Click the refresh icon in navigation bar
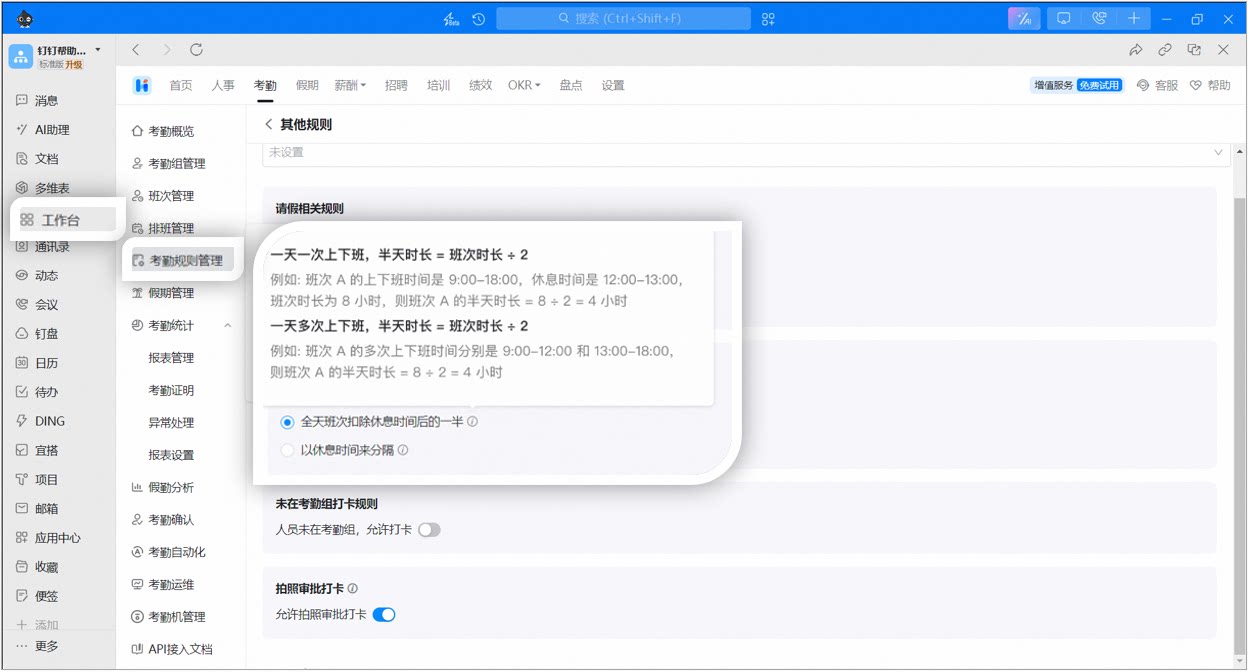Image resolution: width=1249 pixels, height=672 pixels. coord(196,49)
